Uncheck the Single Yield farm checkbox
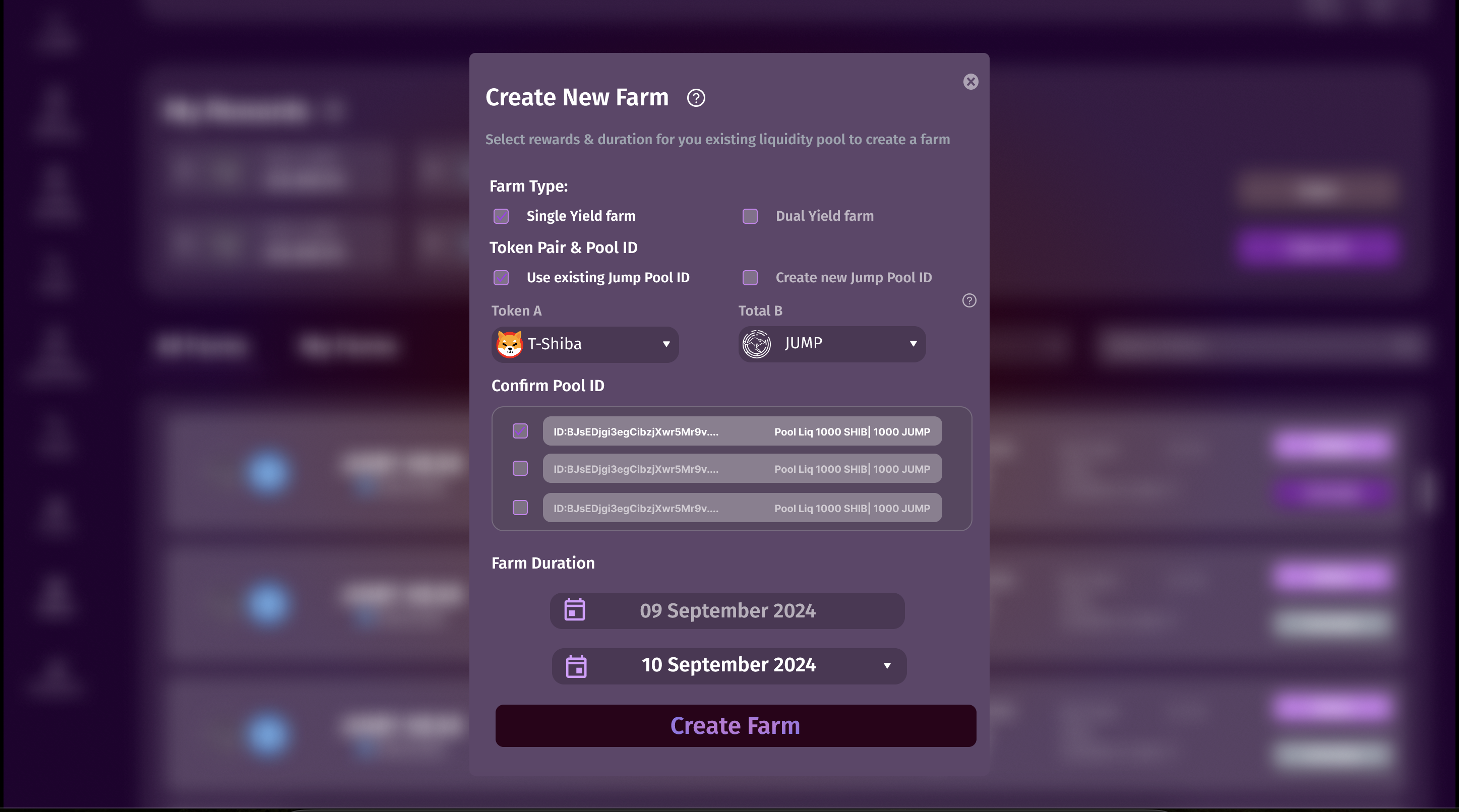Viewport: 1459px width, 812px height. (501, 216)
